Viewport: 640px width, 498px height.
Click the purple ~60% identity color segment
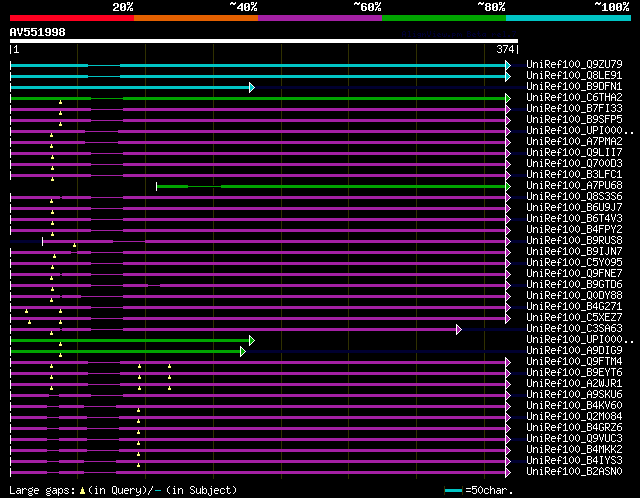pos(320,18)
